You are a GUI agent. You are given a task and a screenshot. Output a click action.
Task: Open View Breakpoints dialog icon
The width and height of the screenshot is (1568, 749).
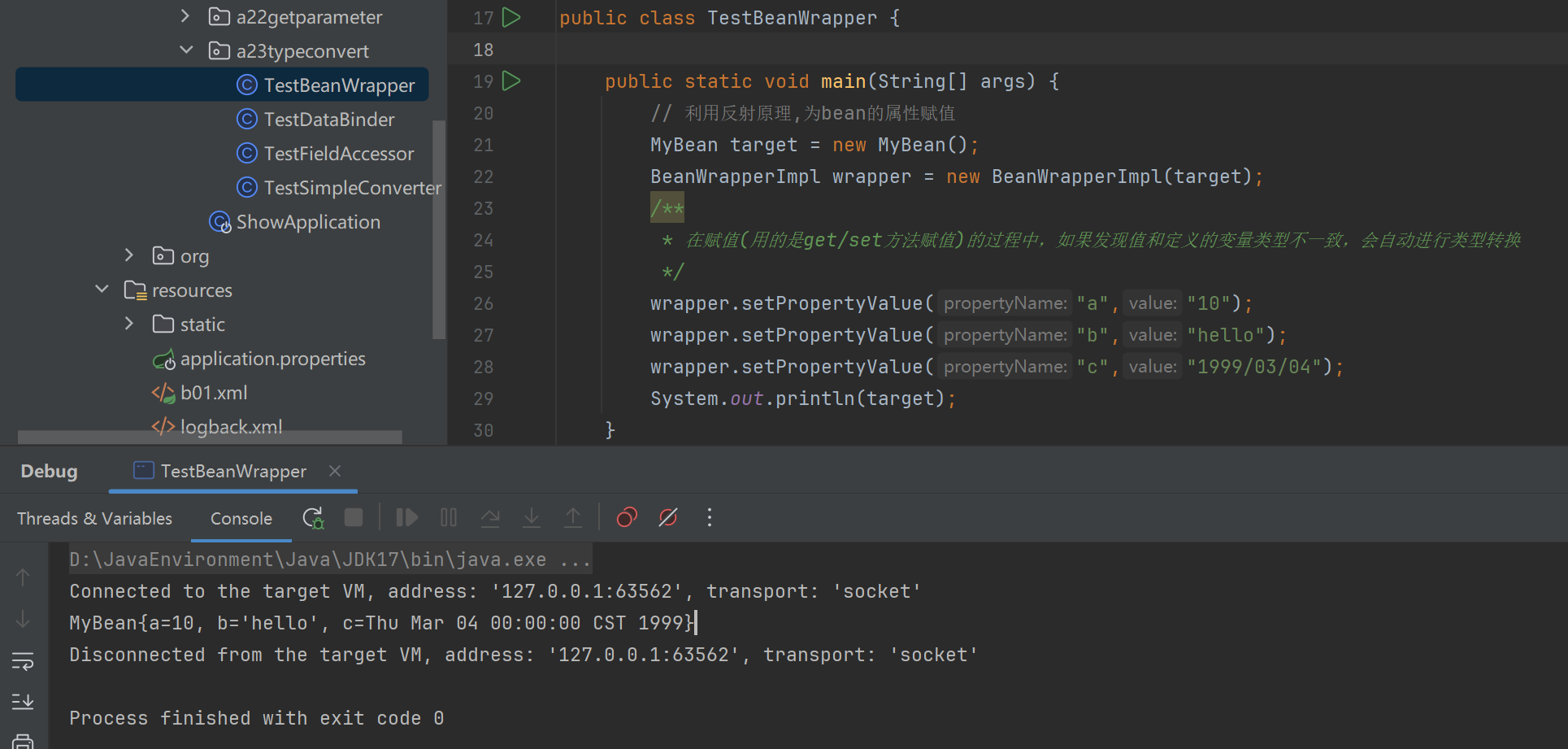(x=627, y=518)
